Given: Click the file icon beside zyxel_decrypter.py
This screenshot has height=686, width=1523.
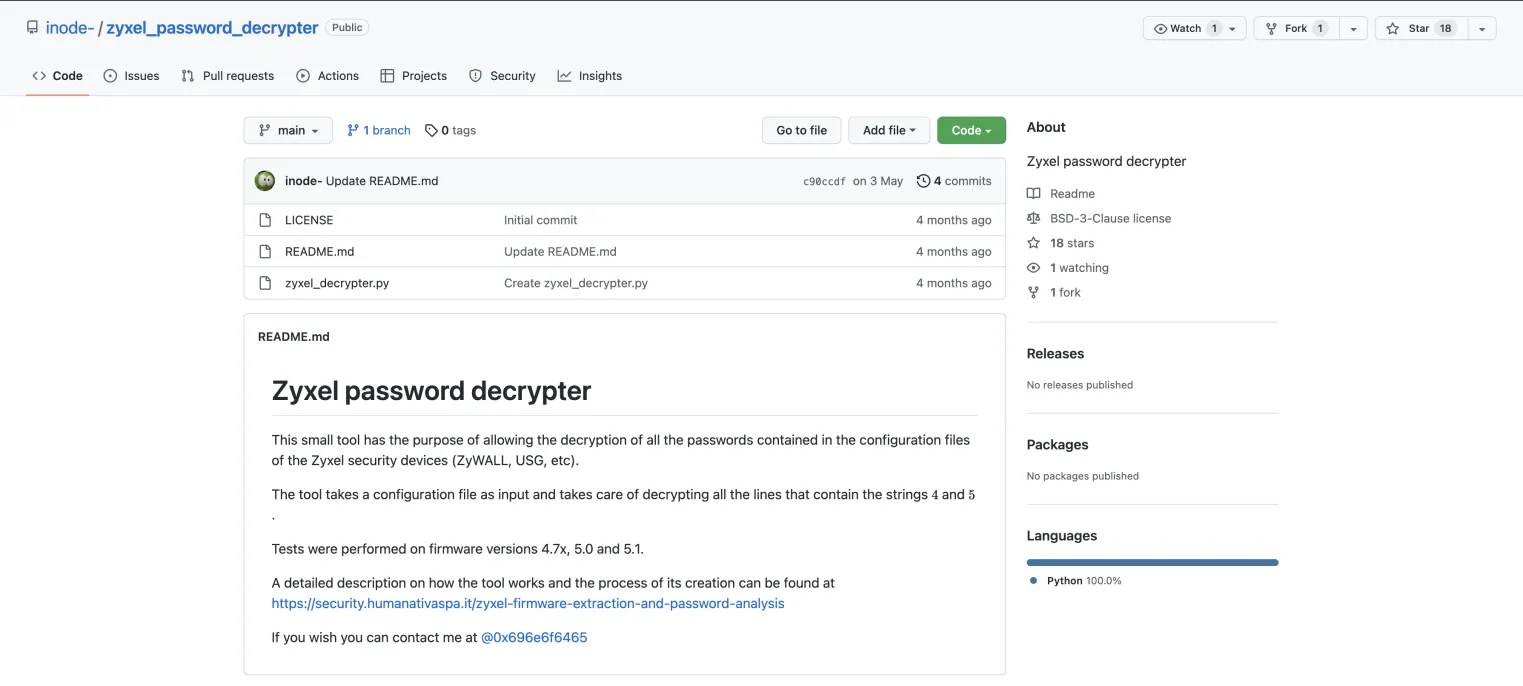Looking at the screenshot, I should pyautogui.click(x=265, y=283).
